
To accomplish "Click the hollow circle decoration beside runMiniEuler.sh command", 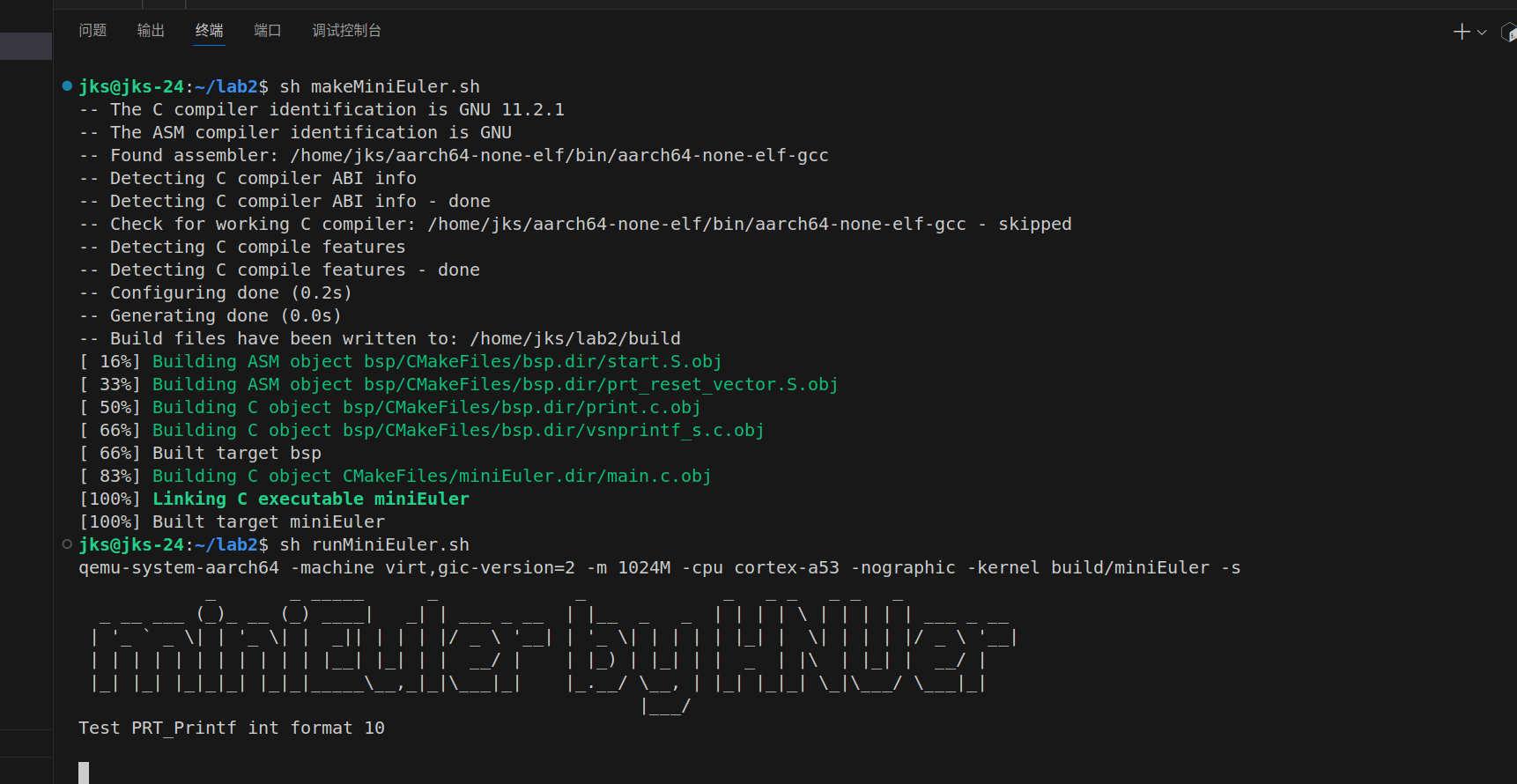I will coord(67,544).
